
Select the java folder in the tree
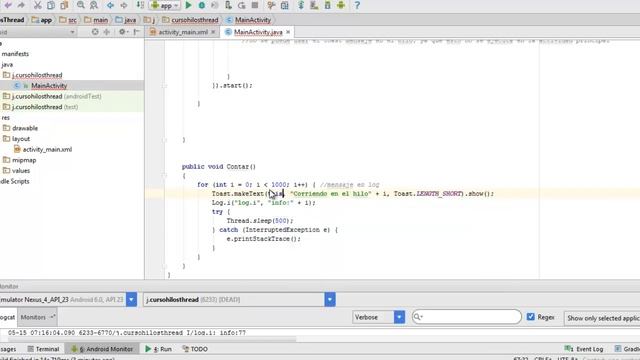click(7, 64)
